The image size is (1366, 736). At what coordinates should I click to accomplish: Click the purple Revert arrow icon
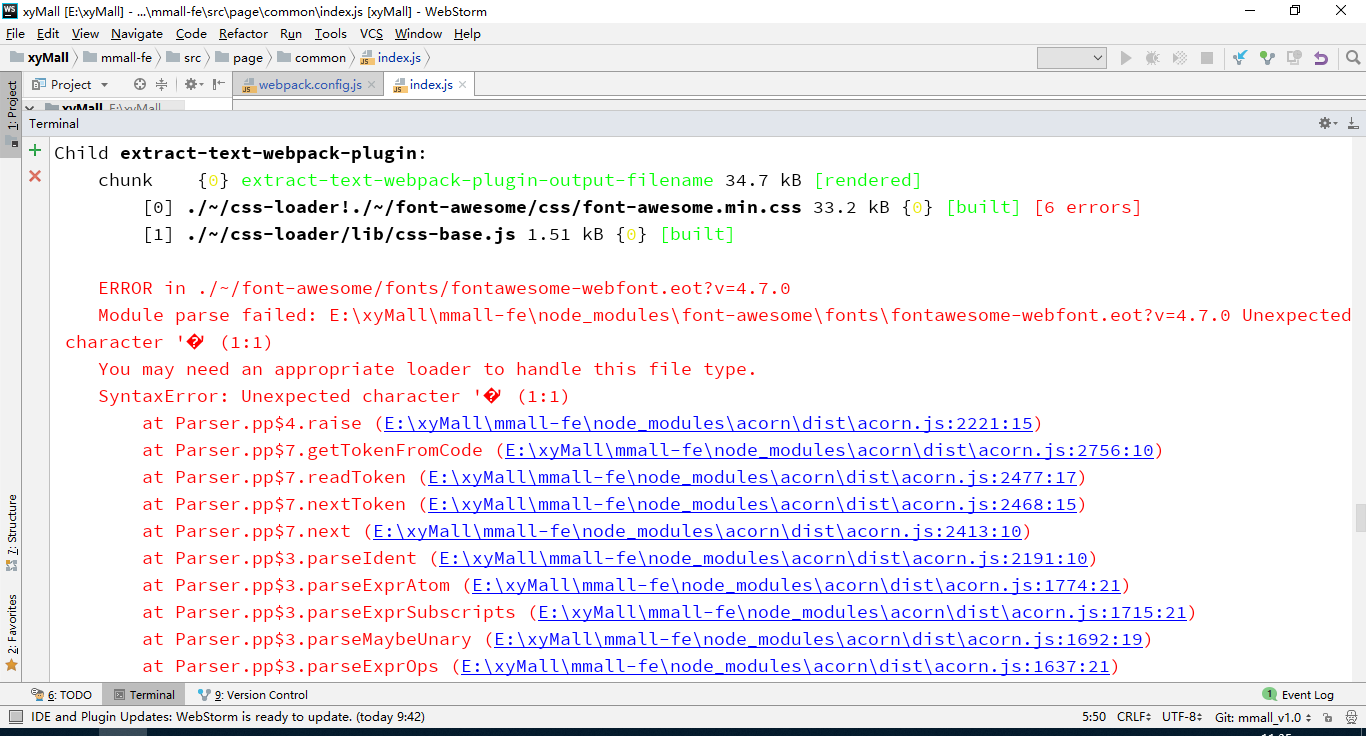click(1321, 58)
